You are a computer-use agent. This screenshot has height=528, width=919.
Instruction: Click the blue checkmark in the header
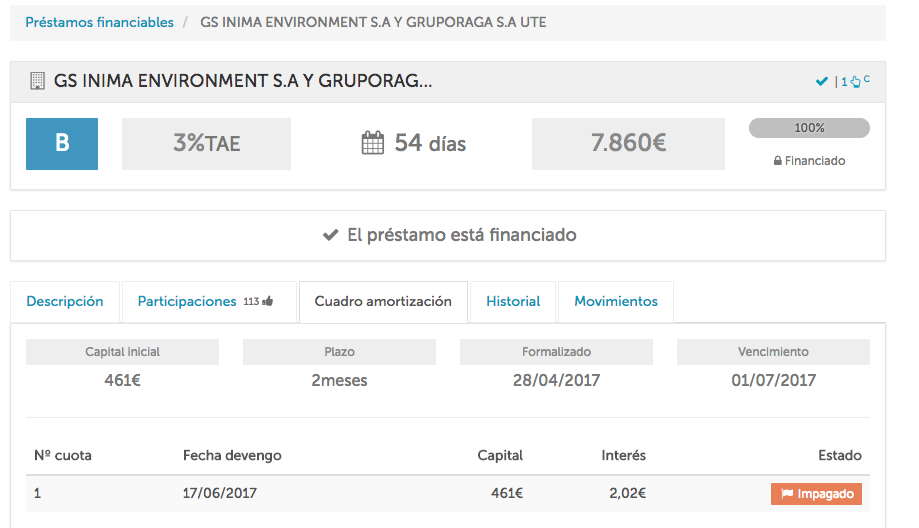pyautogui.click(x=822, y=82)
